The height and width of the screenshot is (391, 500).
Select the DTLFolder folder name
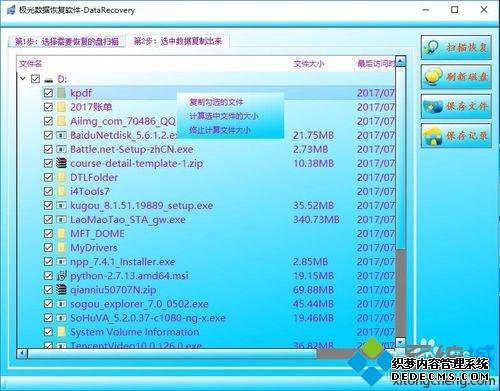click(94, 177)
